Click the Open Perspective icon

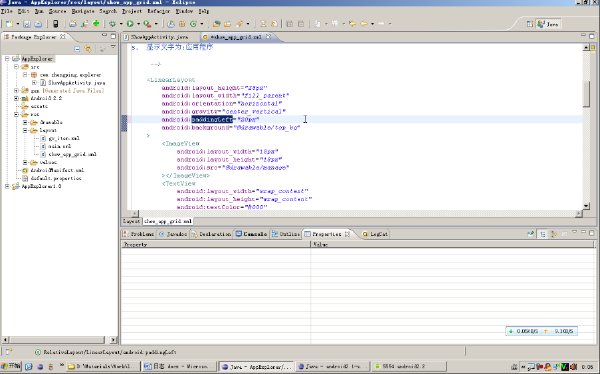[x=530, y=24]
